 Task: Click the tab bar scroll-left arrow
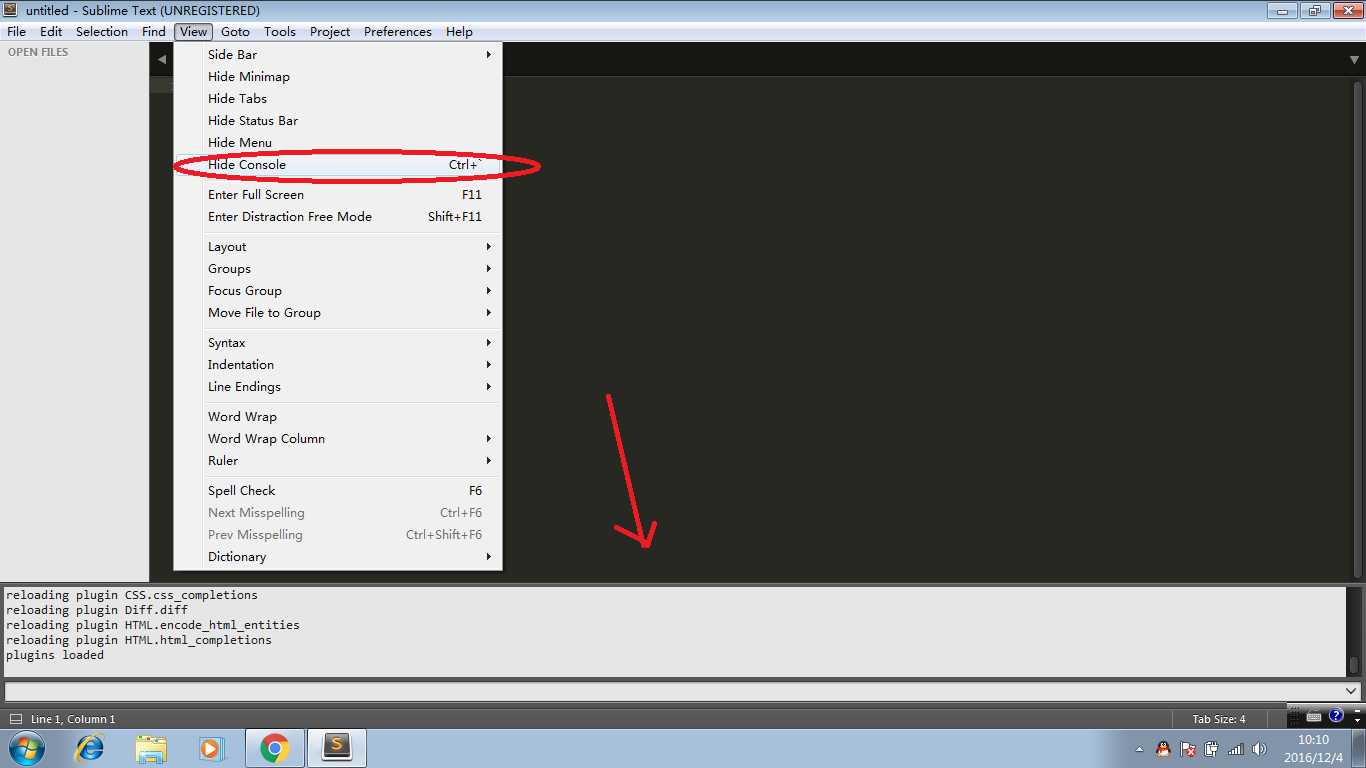pyautogui.click(x=162, y=59)
